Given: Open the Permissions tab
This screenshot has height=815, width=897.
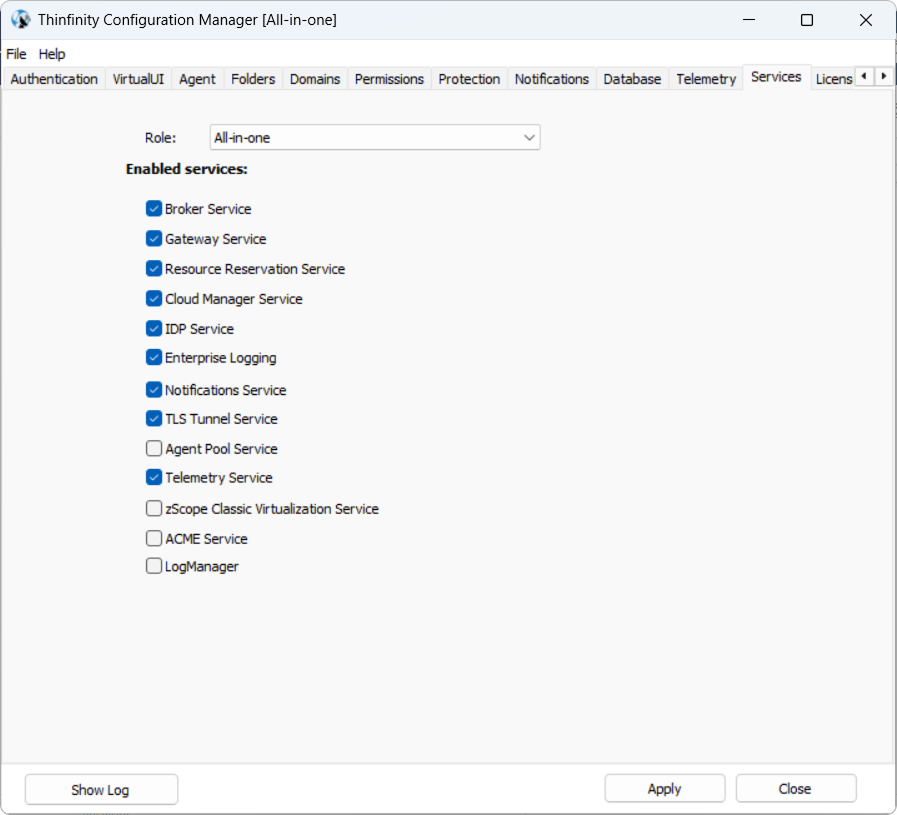Looking at the screenshot, I should click(x=389, y=79).
